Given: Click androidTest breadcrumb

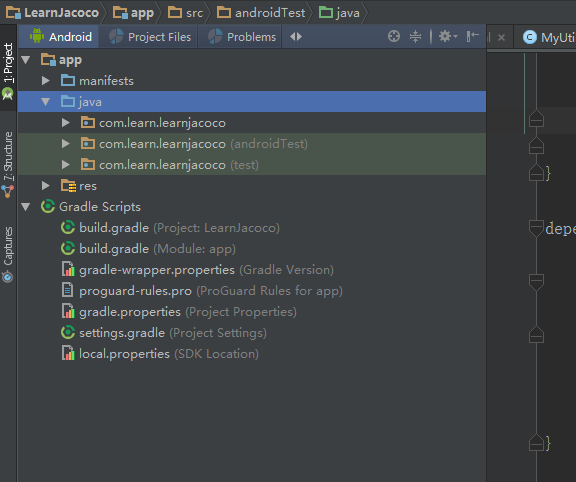Looking at the screenshot, I should (261, 12).
